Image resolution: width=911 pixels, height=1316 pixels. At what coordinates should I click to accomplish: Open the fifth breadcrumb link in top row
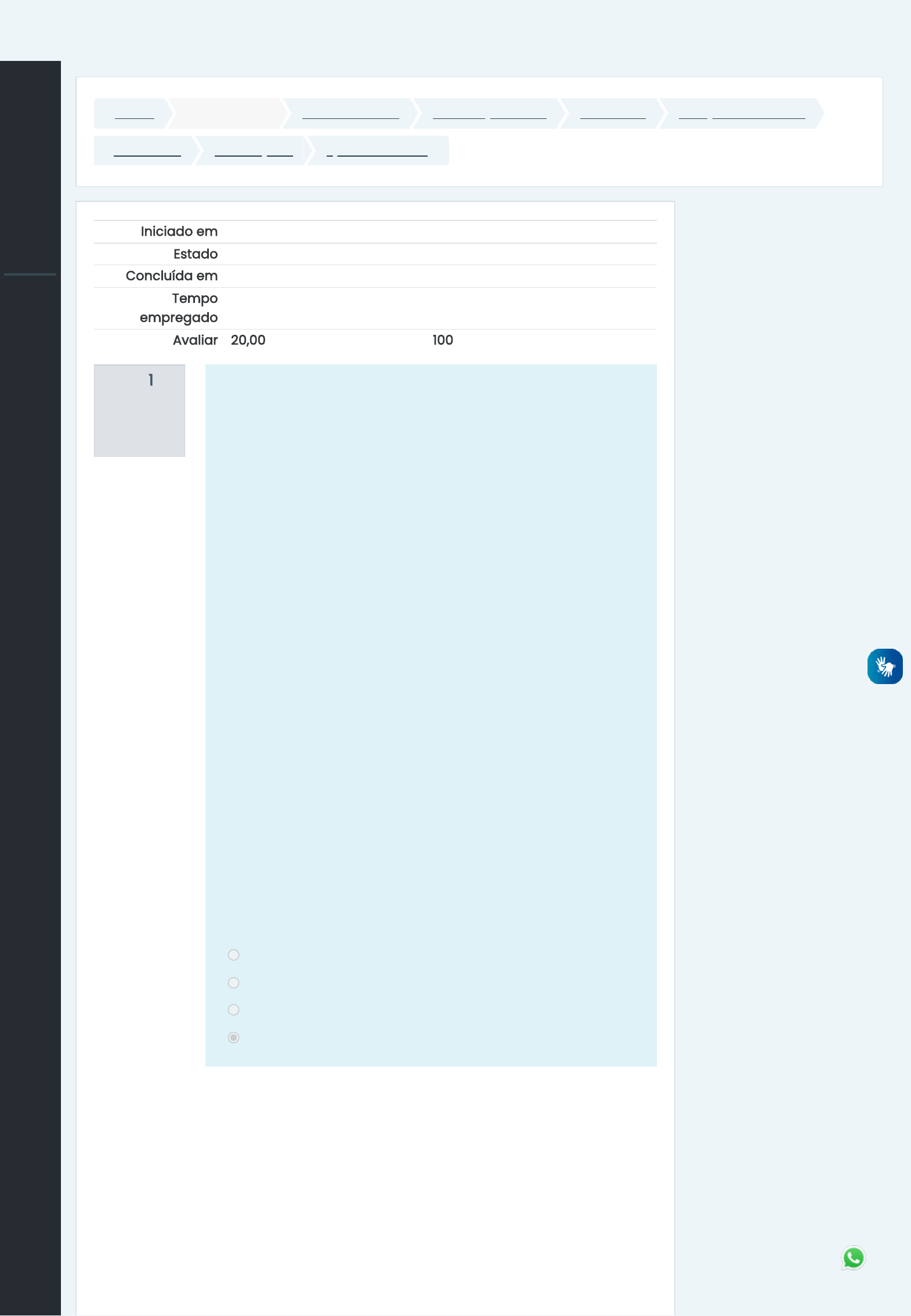click(612, 114)
